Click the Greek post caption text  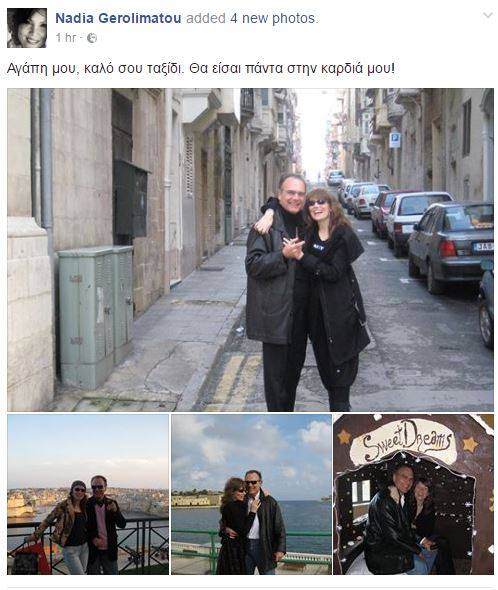(201, 68)
